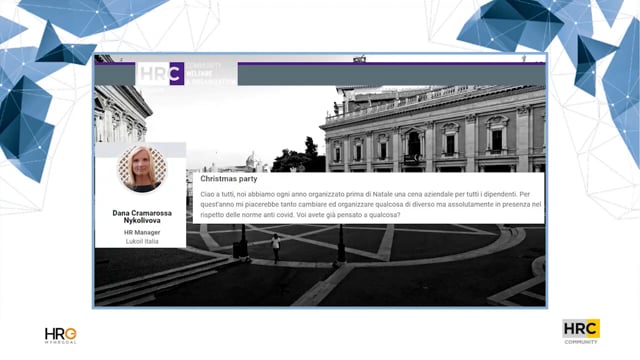Click the yellow HRC Community logo
The image size is (640, 360).
[581, 331]
